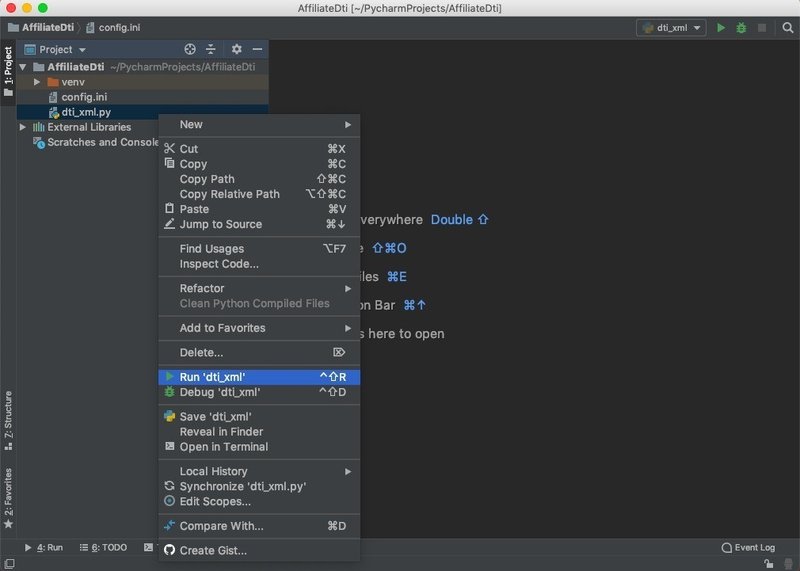800x571 pixels.
Task: Run the dti_xml configuration with green play button
Action: (721, 28)
